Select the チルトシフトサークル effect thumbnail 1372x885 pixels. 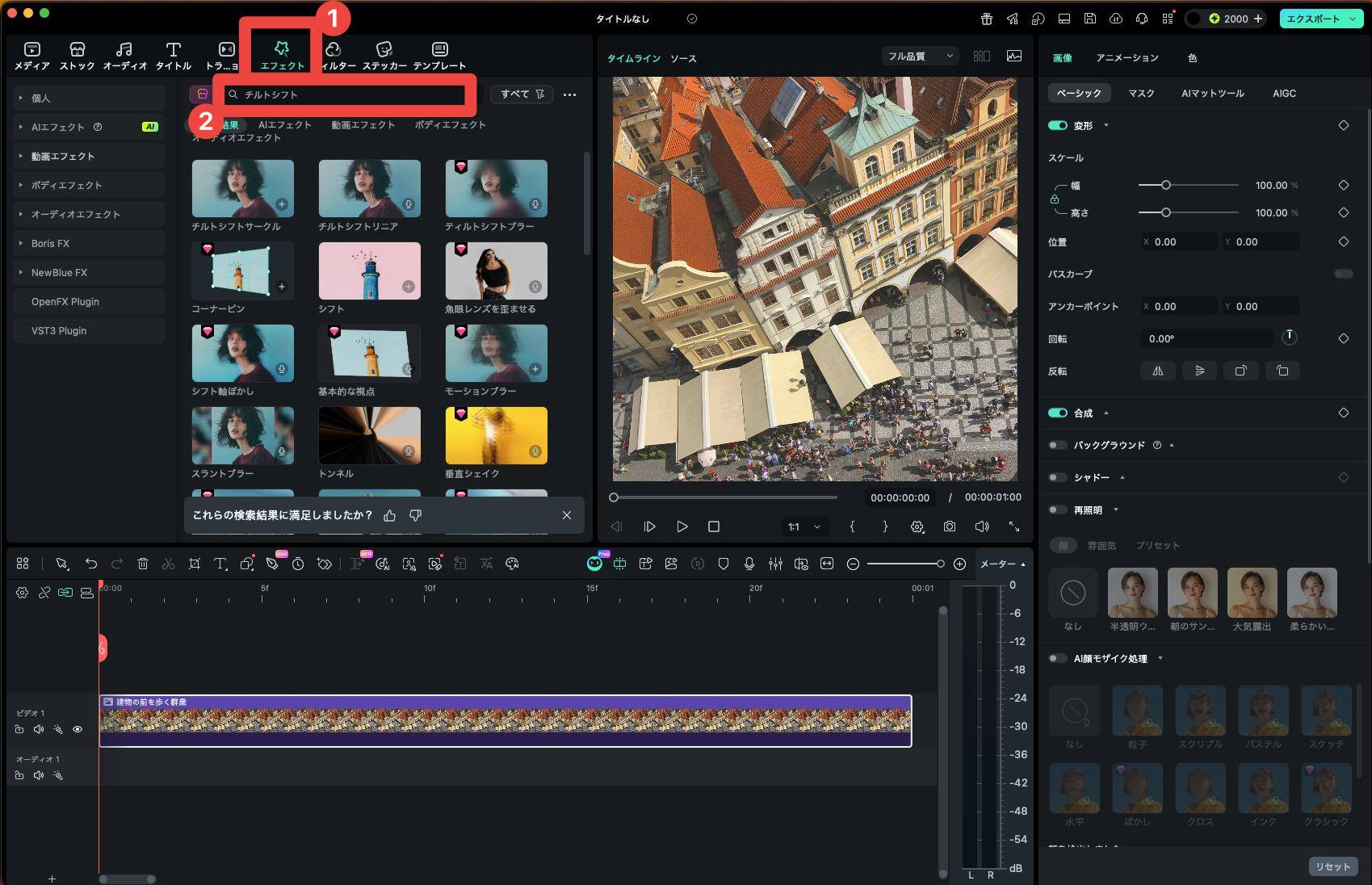pos(243,188)
